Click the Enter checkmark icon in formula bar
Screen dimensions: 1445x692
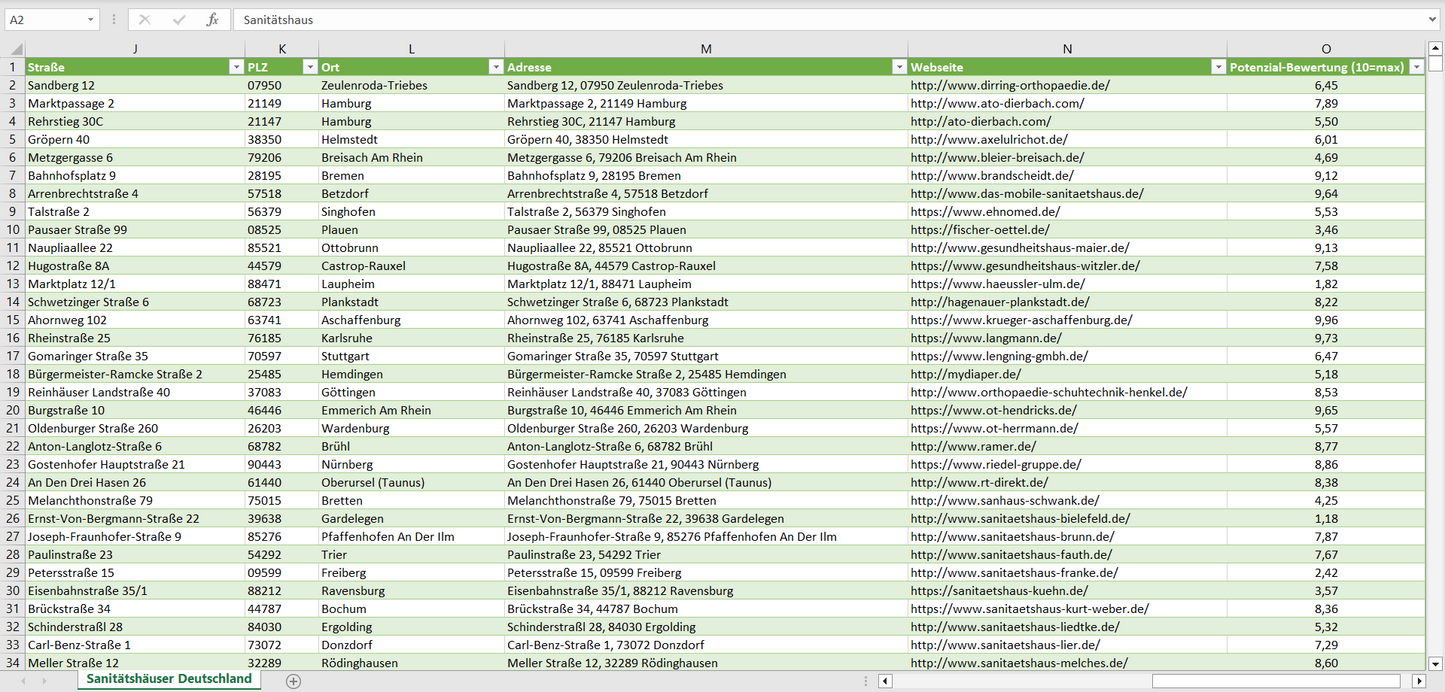click(x=179, y=19)
